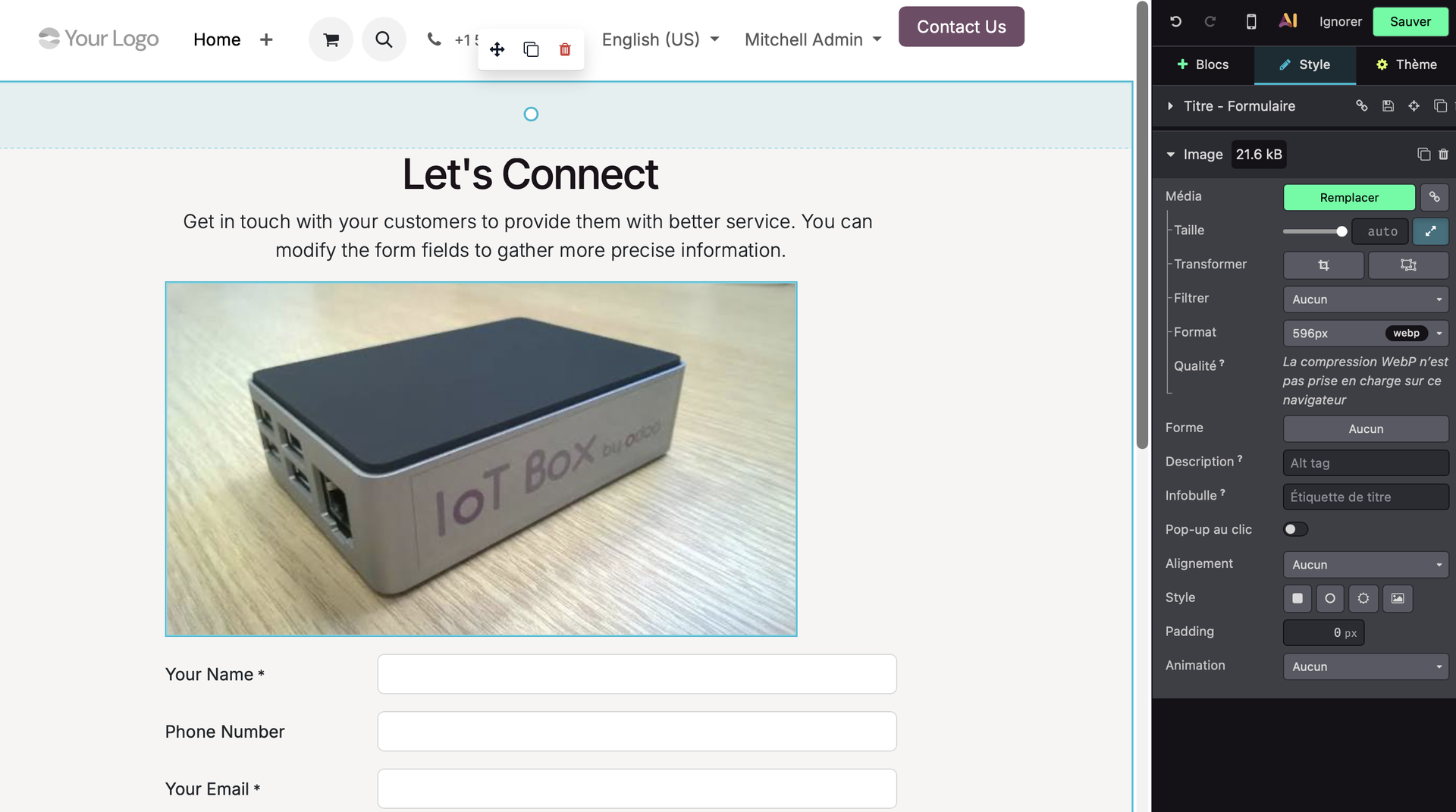The width and height of the screenshot is (1456, 812).
Task: Switch to the Style tab
Action: coord(1304,64)
